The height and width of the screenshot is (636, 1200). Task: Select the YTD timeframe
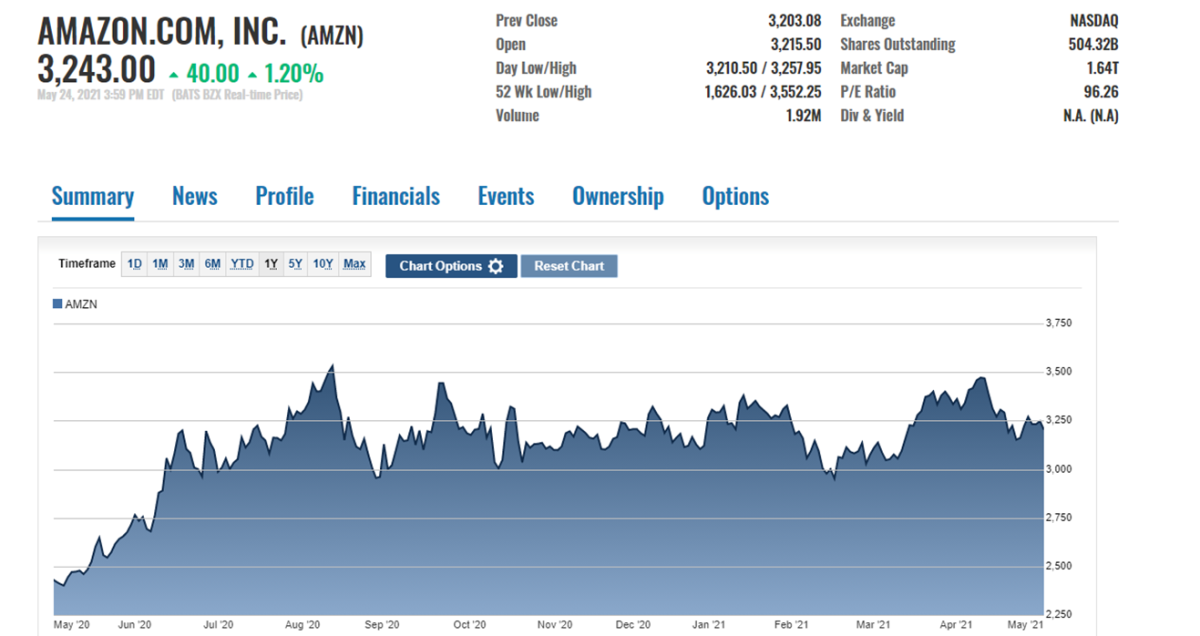tap(242, 264)
